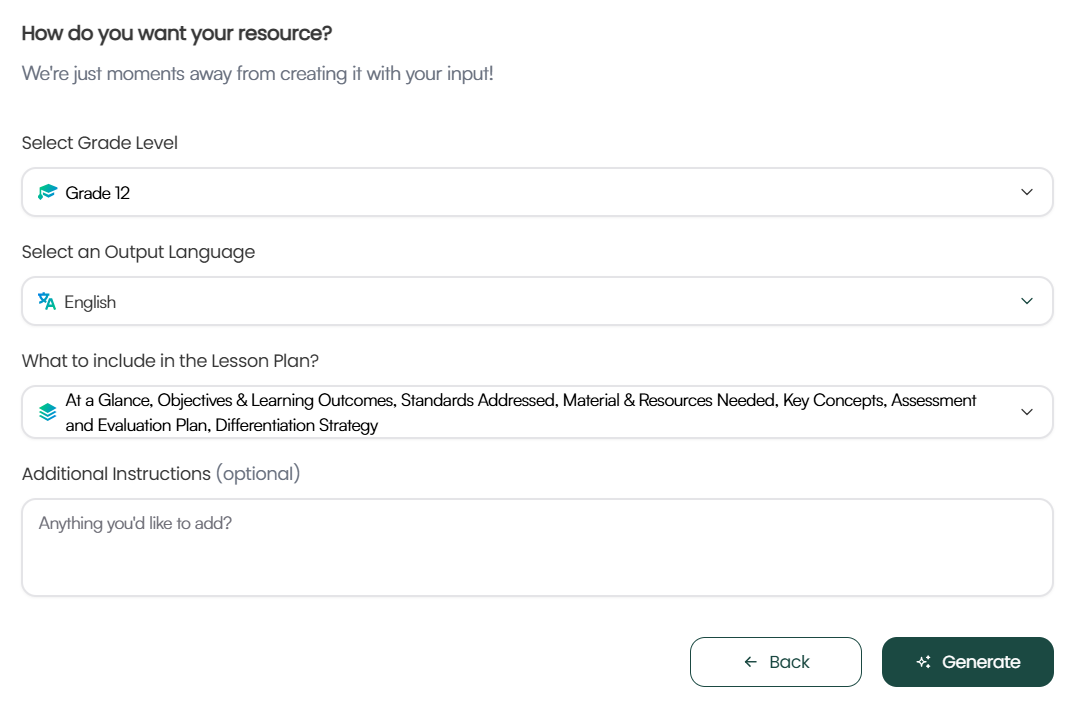
Task: Click the 'How do you want your resource?' heading
Action: pos(177,34)
